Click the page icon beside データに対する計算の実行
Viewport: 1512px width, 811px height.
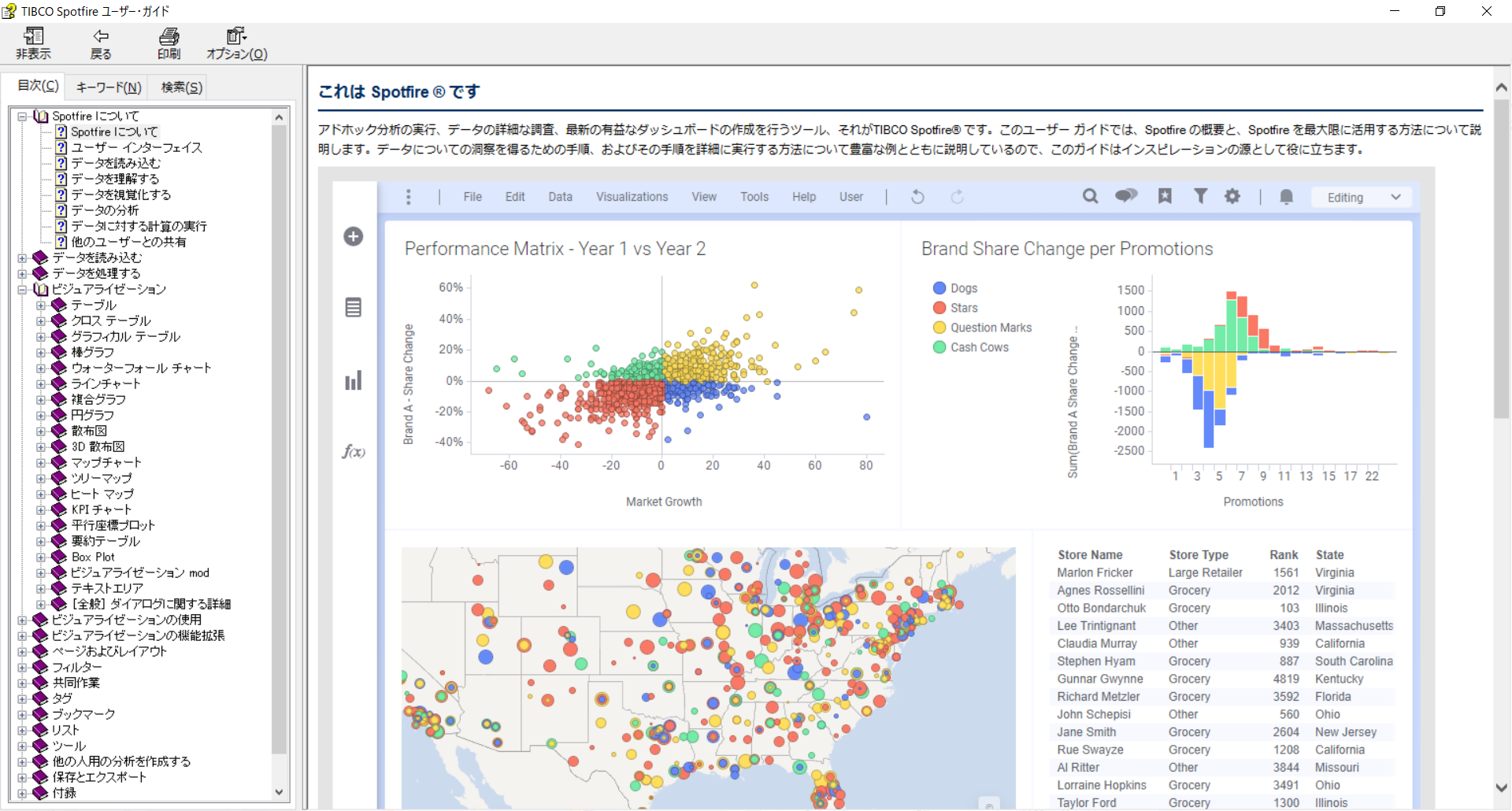[x=61, y=226]
